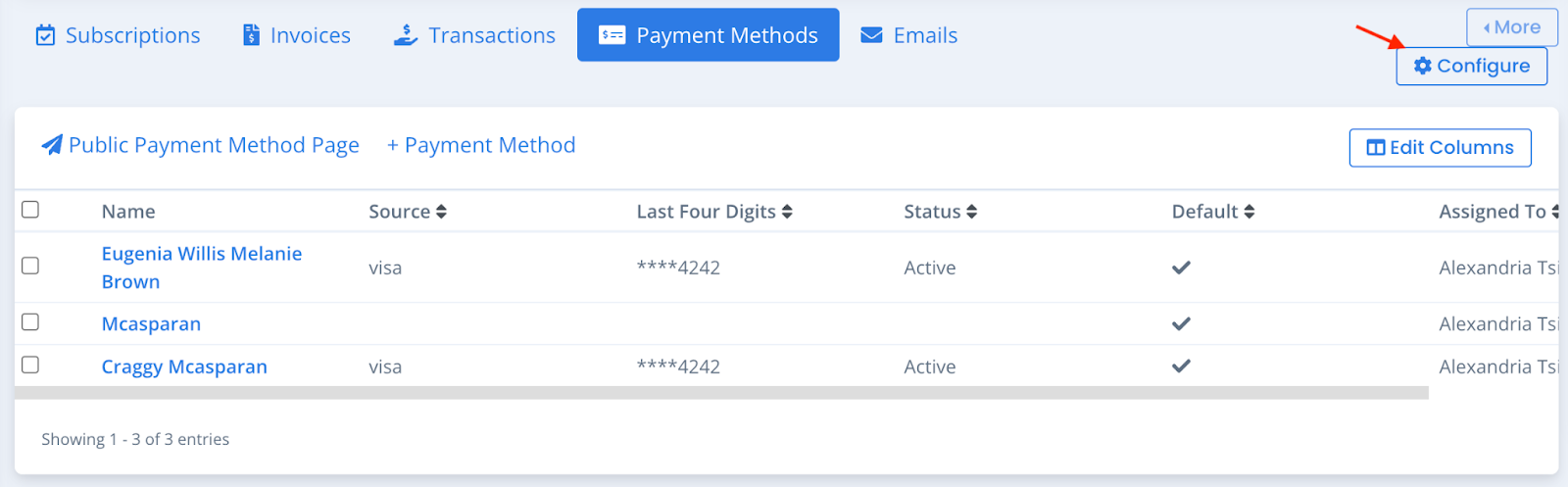Open the Invoices tab
This screenshot has height=487, width=1568.
(296, 35)
